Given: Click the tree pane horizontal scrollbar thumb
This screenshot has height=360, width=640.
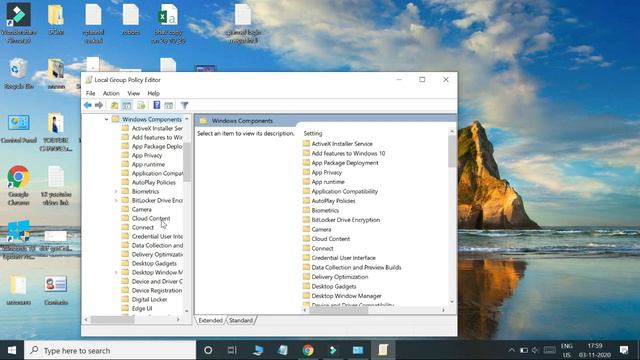Looking at the screenshot, I should (112, 320).
